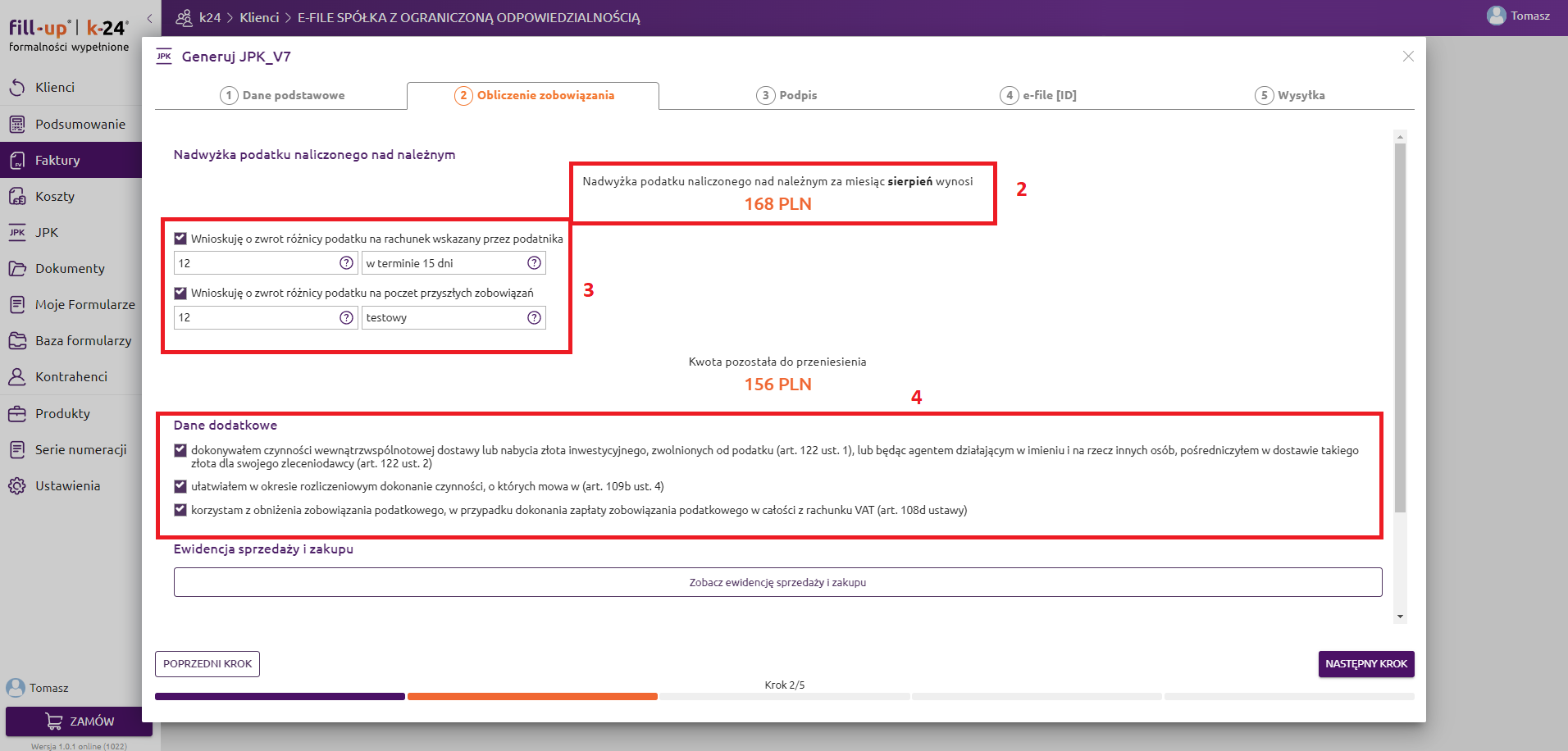Select the Kontrahenci person icon
1568x751 pixels.
[17, 377]
